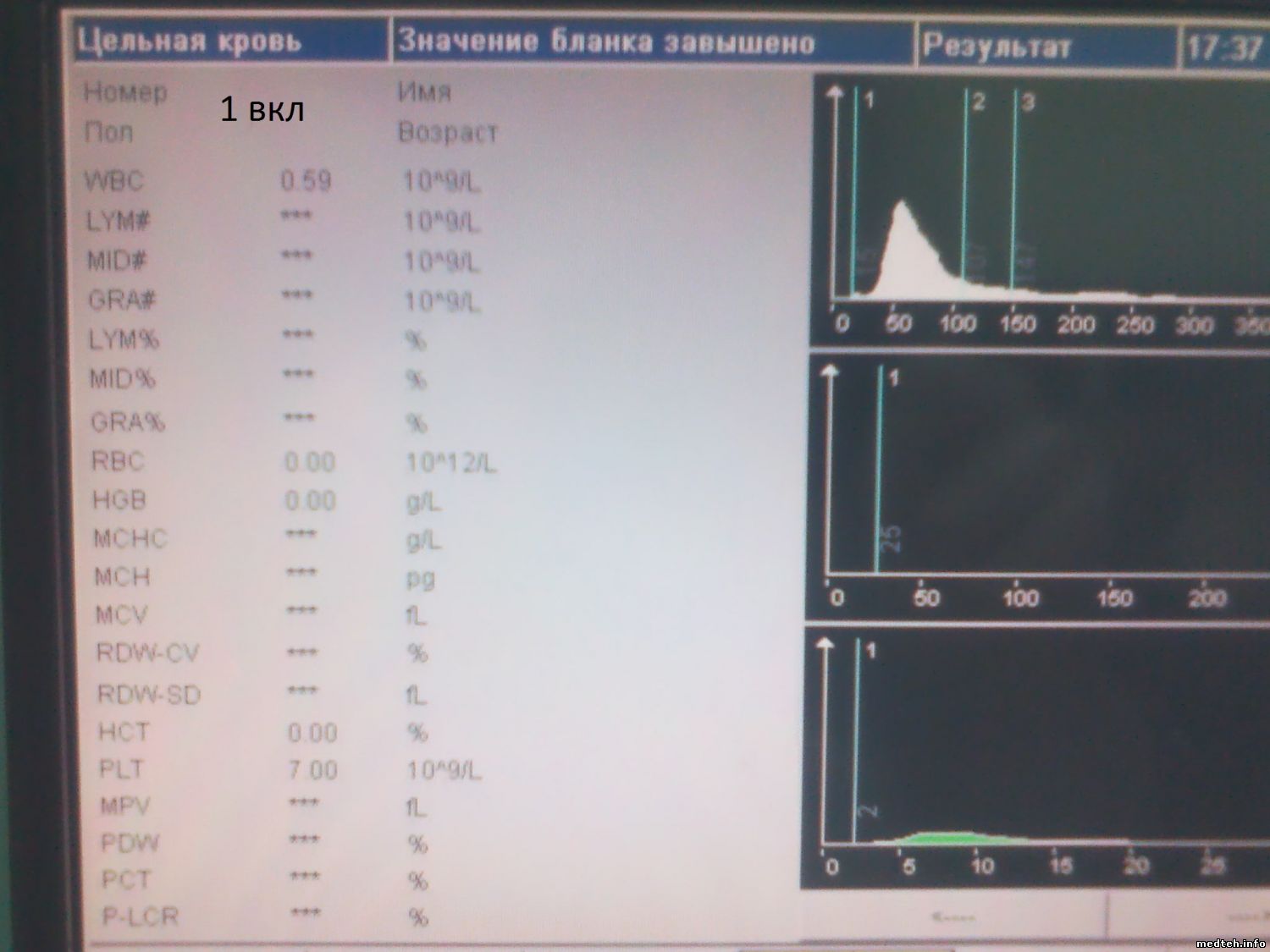This screenshot has width=1270, height=952.
Task: Click the 17:37 clock display
Action: tap(1223, 47)
